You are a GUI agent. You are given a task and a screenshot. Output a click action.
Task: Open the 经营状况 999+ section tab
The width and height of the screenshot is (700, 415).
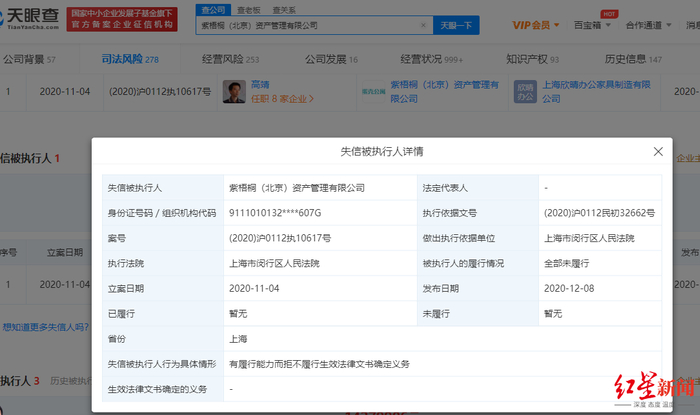pyautogui.click(x=432, y=59)
